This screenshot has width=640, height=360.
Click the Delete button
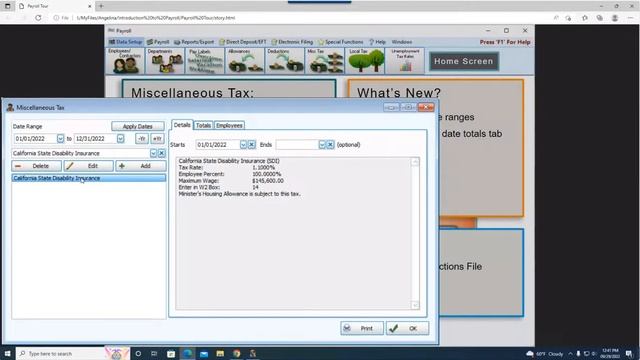(36, 166)
